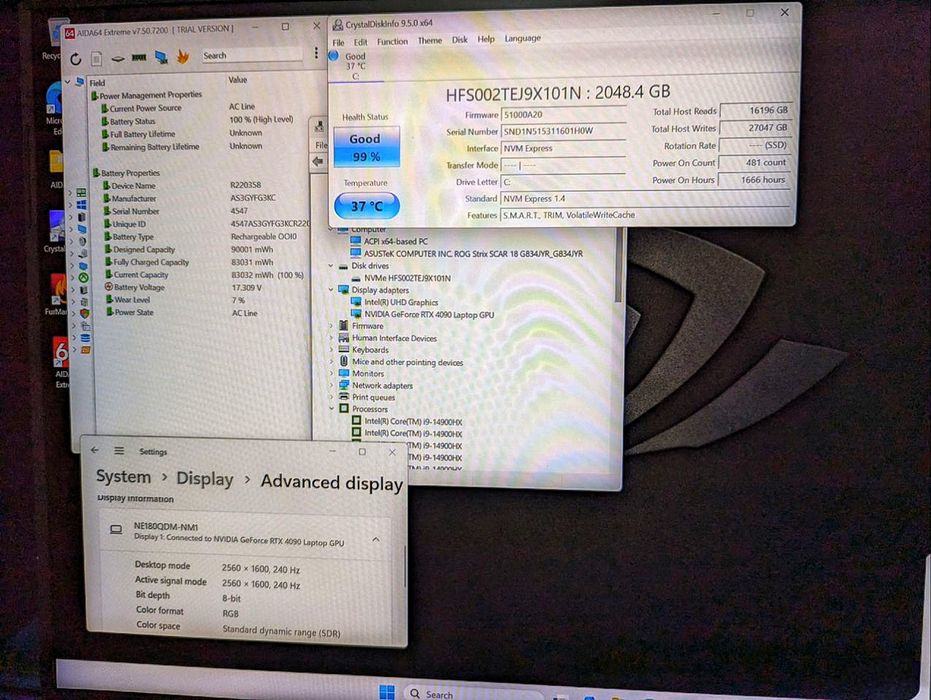Select the Storage category icon in AIDA64 sidebar
The width and height of the screenshot is (931, 700).
83,254
